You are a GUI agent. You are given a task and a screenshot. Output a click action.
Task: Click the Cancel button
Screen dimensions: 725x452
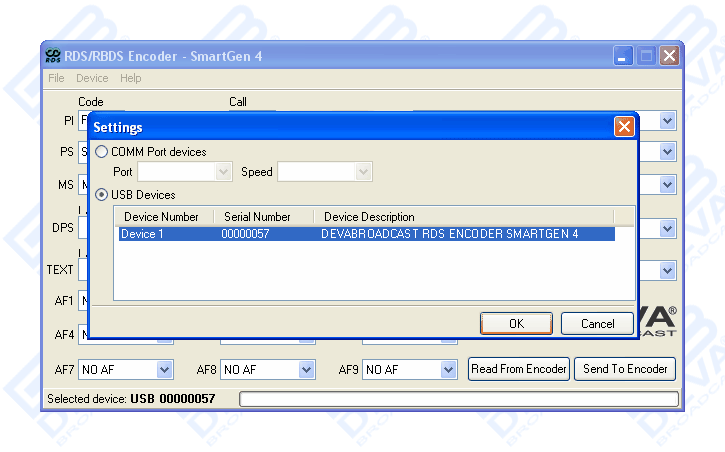pos(597,323)
